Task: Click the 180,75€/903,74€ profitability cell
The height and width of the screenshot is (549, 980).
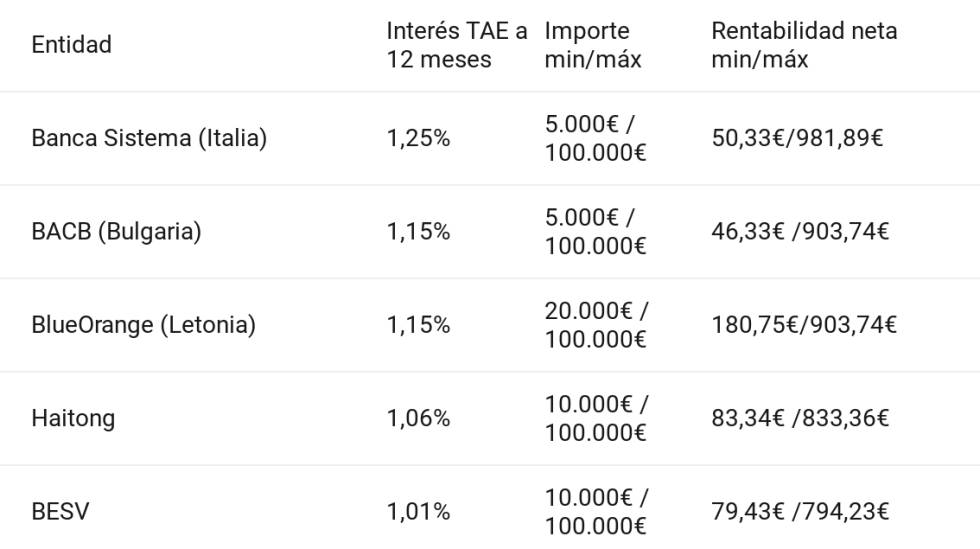Action: click(x=804, y=325)
